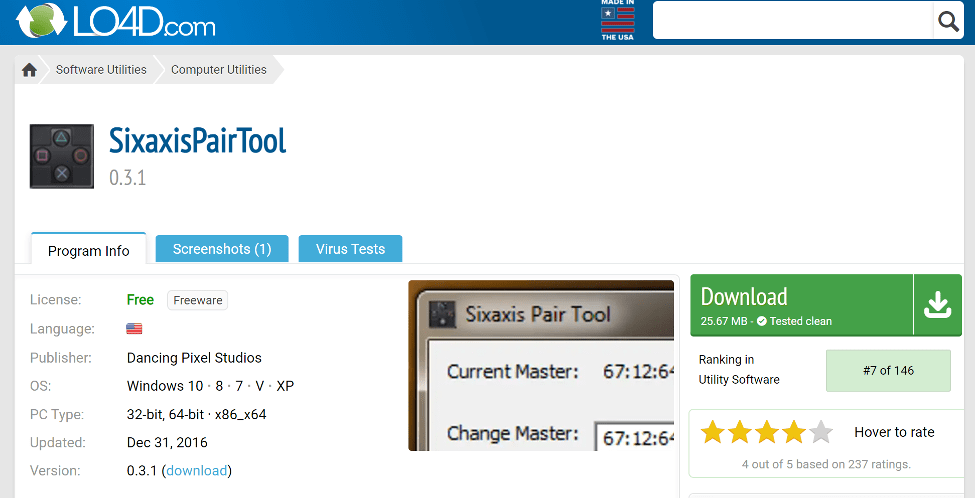
Task: Switch to the Program Info tab
Action: 89,250
